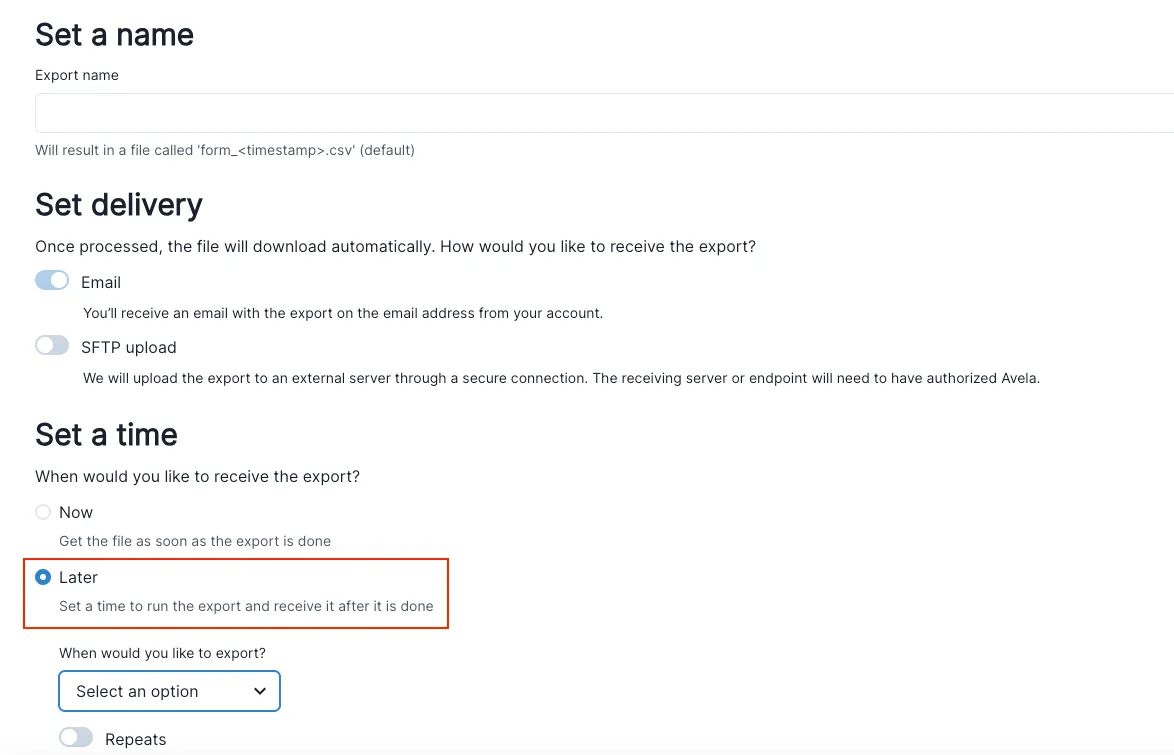The height and width of the screenshot is (755, 1174).
Task: Click the chevron arrow in export time dropdown
Action: [260, 691]
